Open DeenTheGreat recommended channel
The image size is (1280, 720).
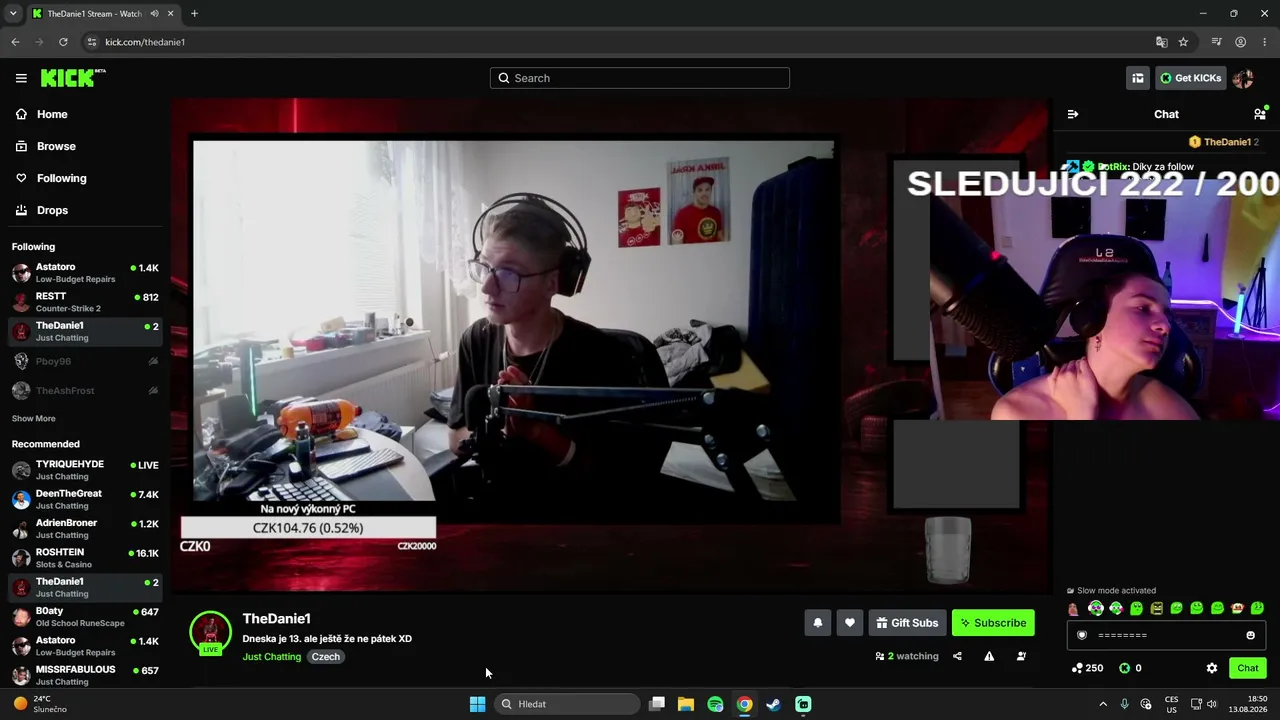point(84,499)
